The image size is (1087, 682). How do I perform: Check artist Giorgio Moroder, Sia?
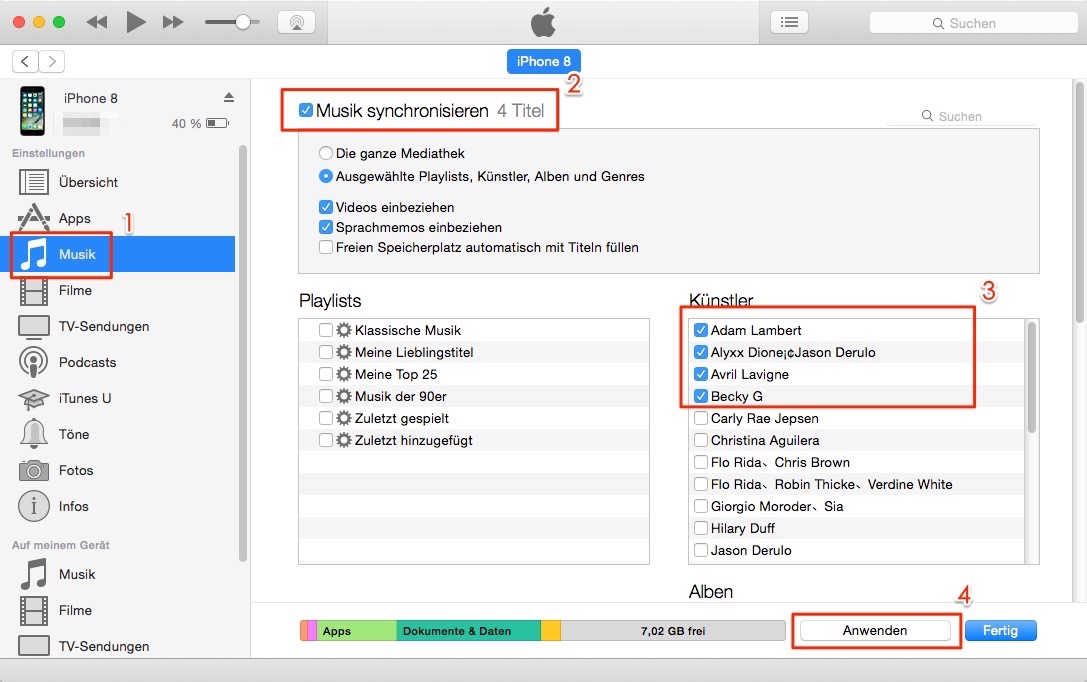(x=701, y=506)
